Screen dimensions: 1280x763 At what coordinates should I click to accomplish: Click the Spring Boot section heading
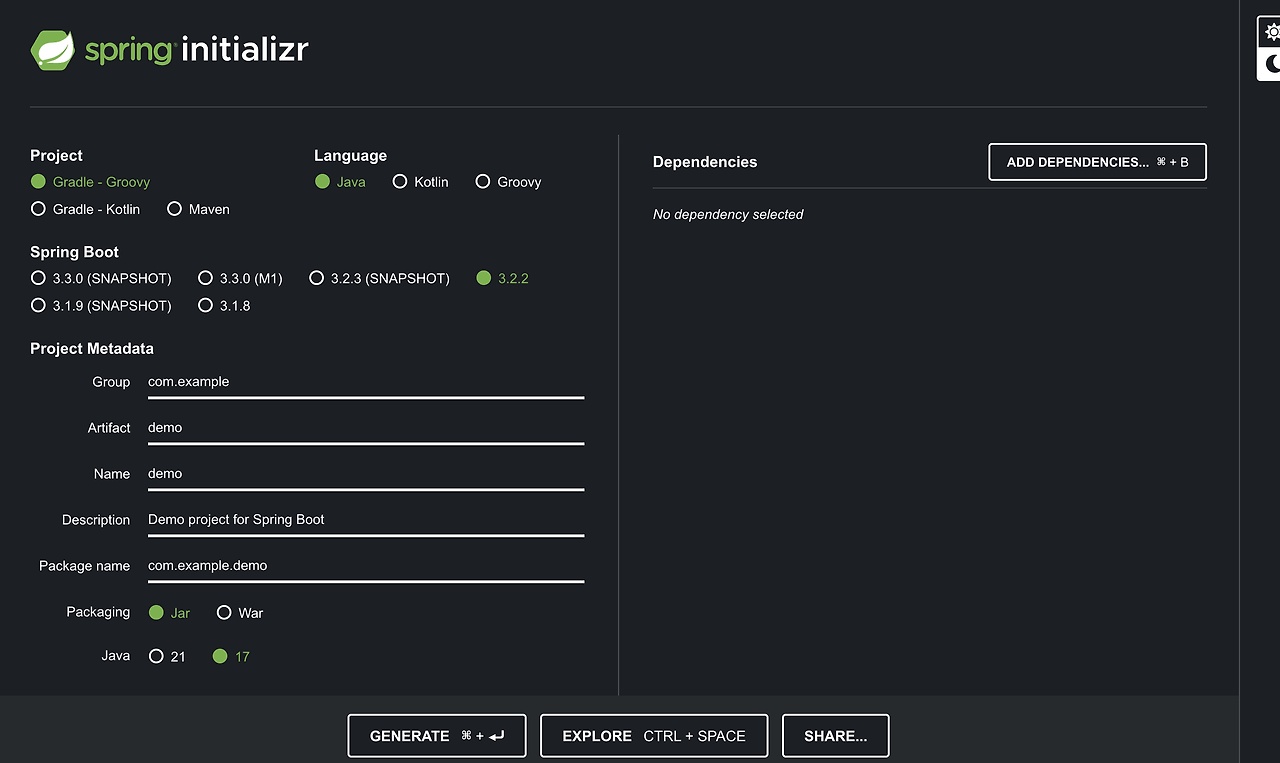tap(75, 252)
